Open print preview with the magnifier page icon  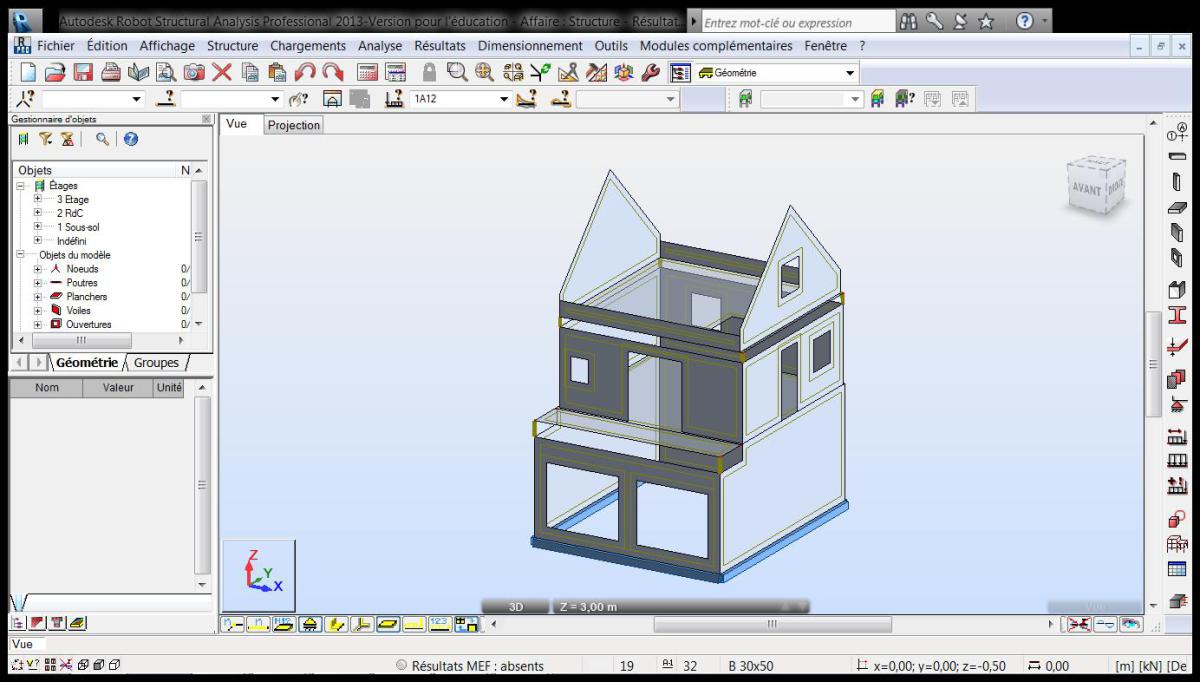[x=166, y=72]
